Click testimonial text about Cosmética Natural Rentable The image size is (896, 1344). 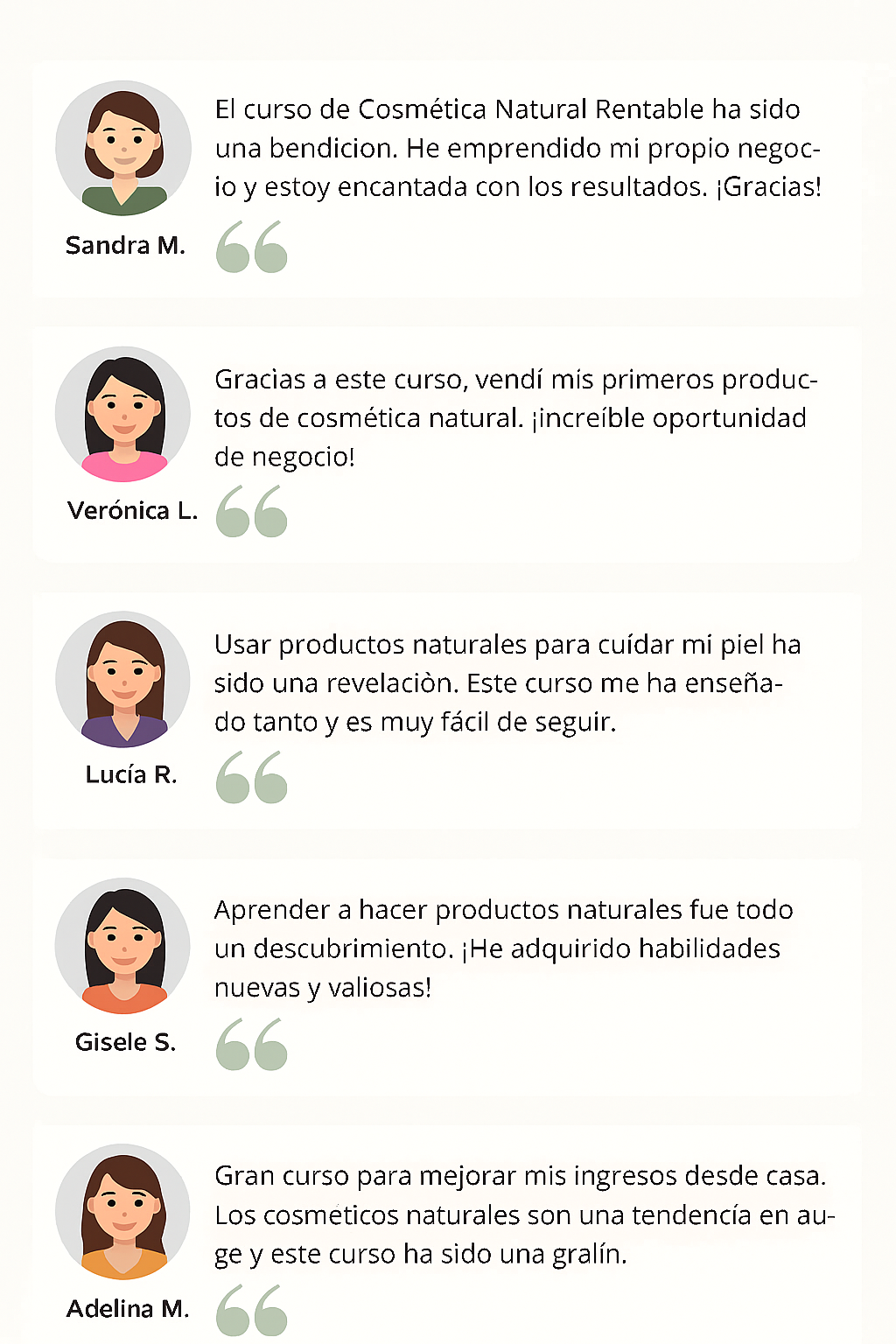pos(518,148)
